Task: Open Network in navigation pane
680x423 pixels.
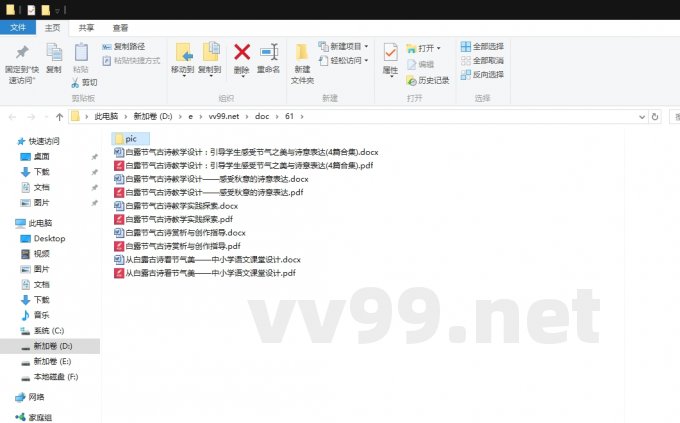Action: click(x=30, y=397)
